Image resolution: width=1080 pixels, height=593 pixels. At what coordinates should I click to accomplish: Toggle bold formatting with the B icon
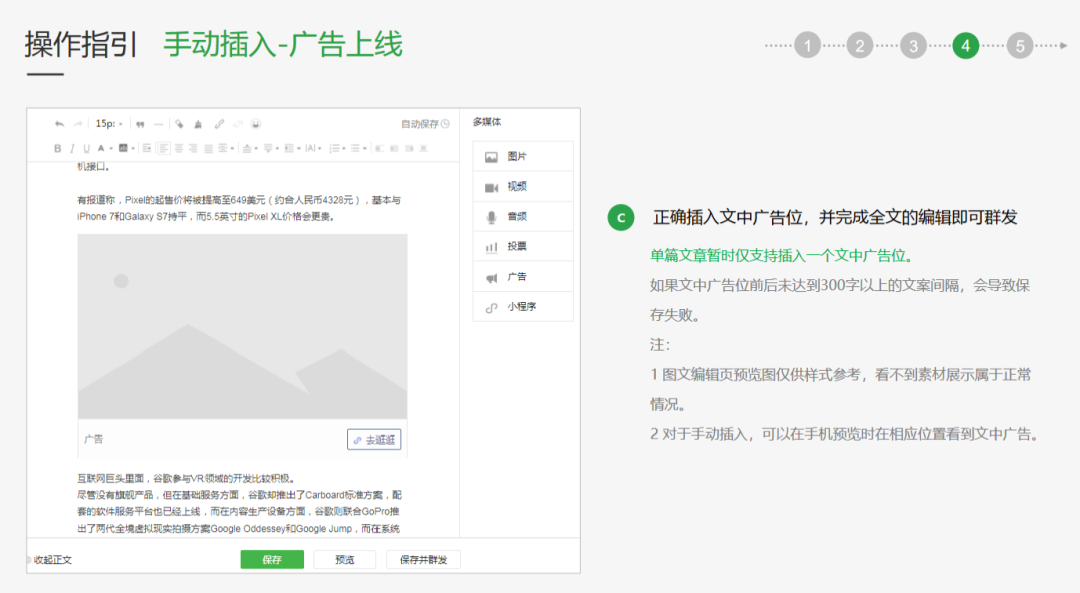click(57, 148)
